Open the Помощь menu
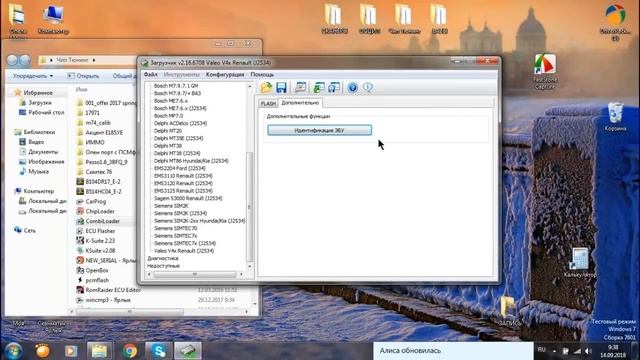The width and height of the screenshot is (640, 360). (x=262, y=75)
